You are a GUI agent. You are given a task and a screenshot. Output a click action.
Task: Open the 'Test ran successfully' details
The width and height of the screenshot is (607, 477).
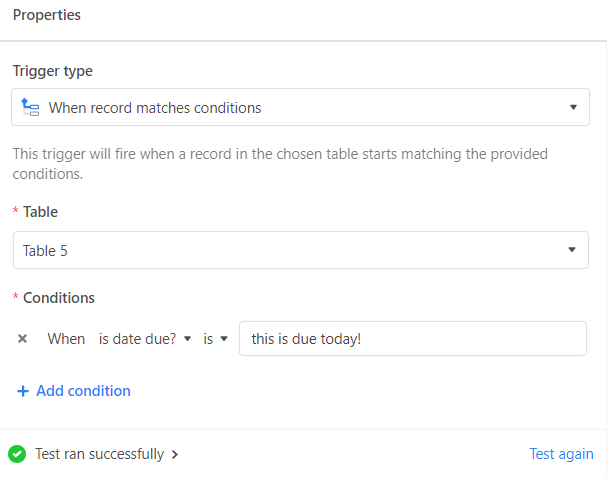click(99, 454)
